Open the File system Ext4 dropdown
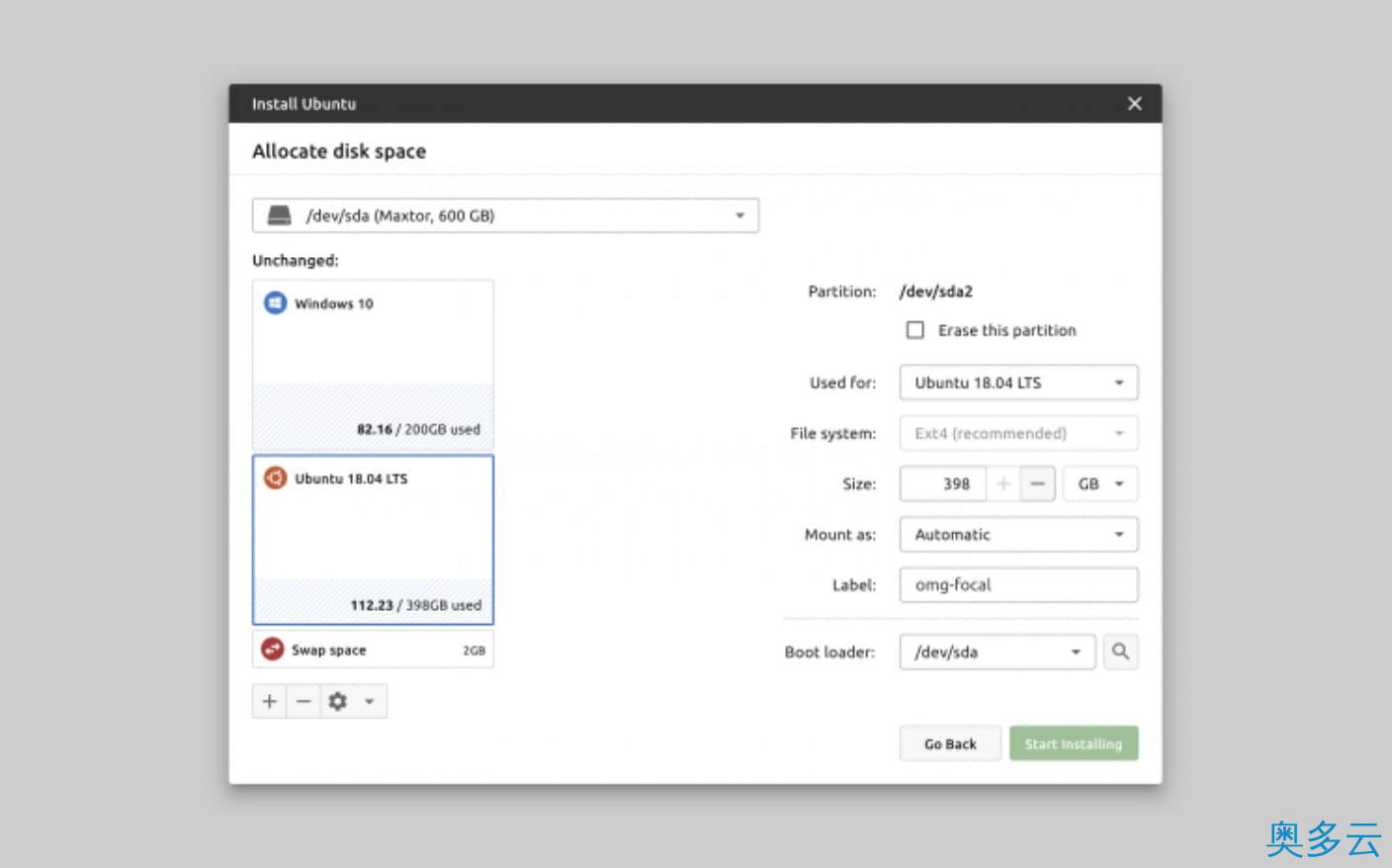Screen dimensions: 1392x868 click(1018, 433)
